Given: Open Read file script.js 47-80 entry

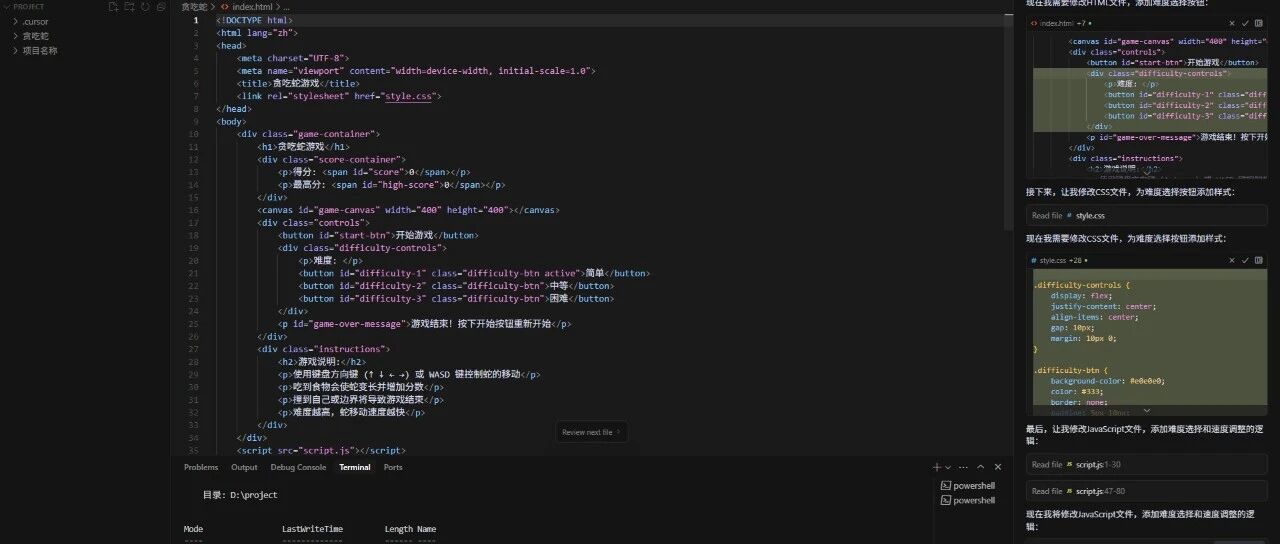Looking at the screenshot, I should (1147, 491).
